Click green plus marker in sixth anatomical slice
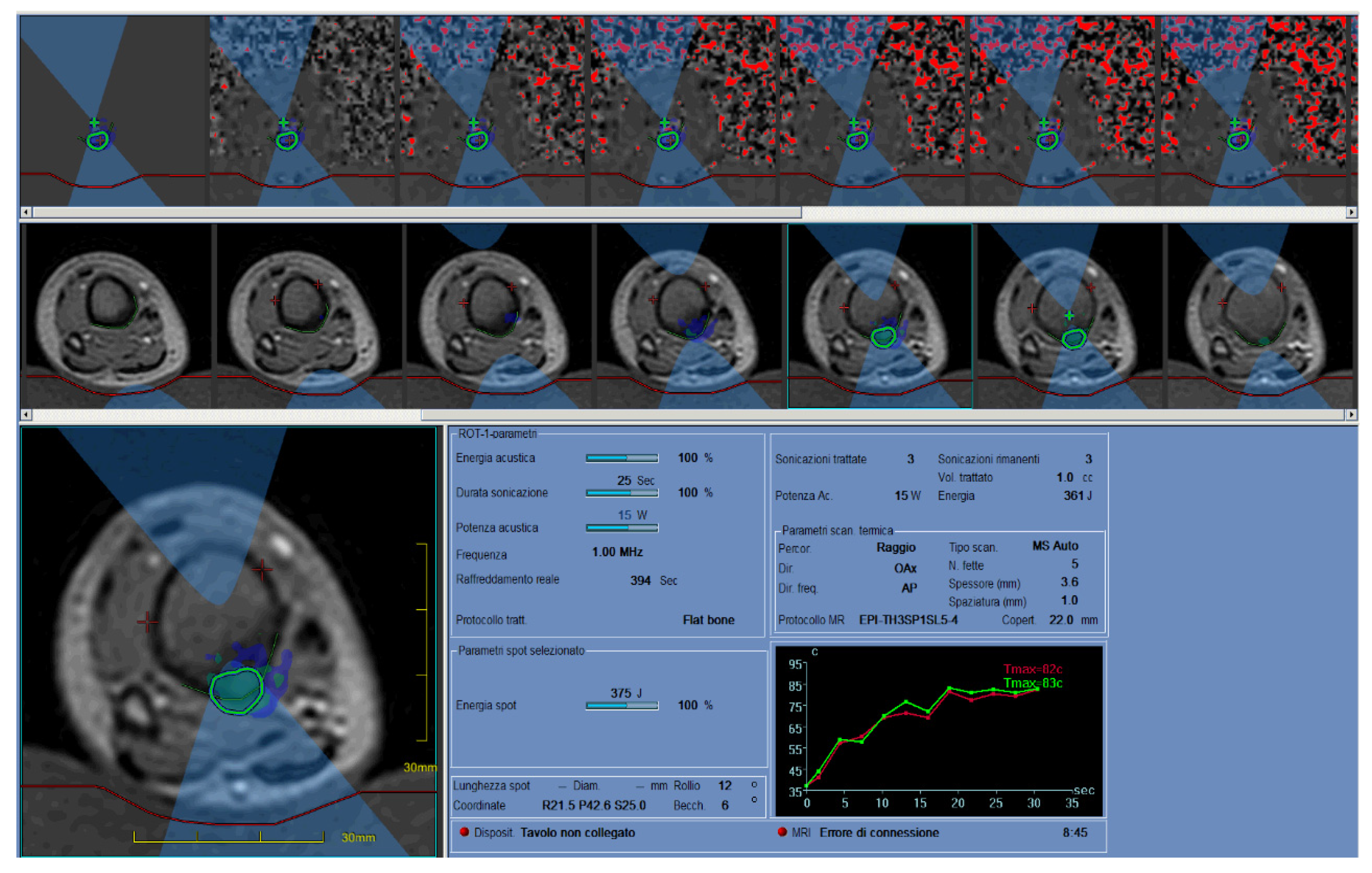The width and height of the screenshot is (1372, 873). pyautogui.click(x=1069, y=315)
